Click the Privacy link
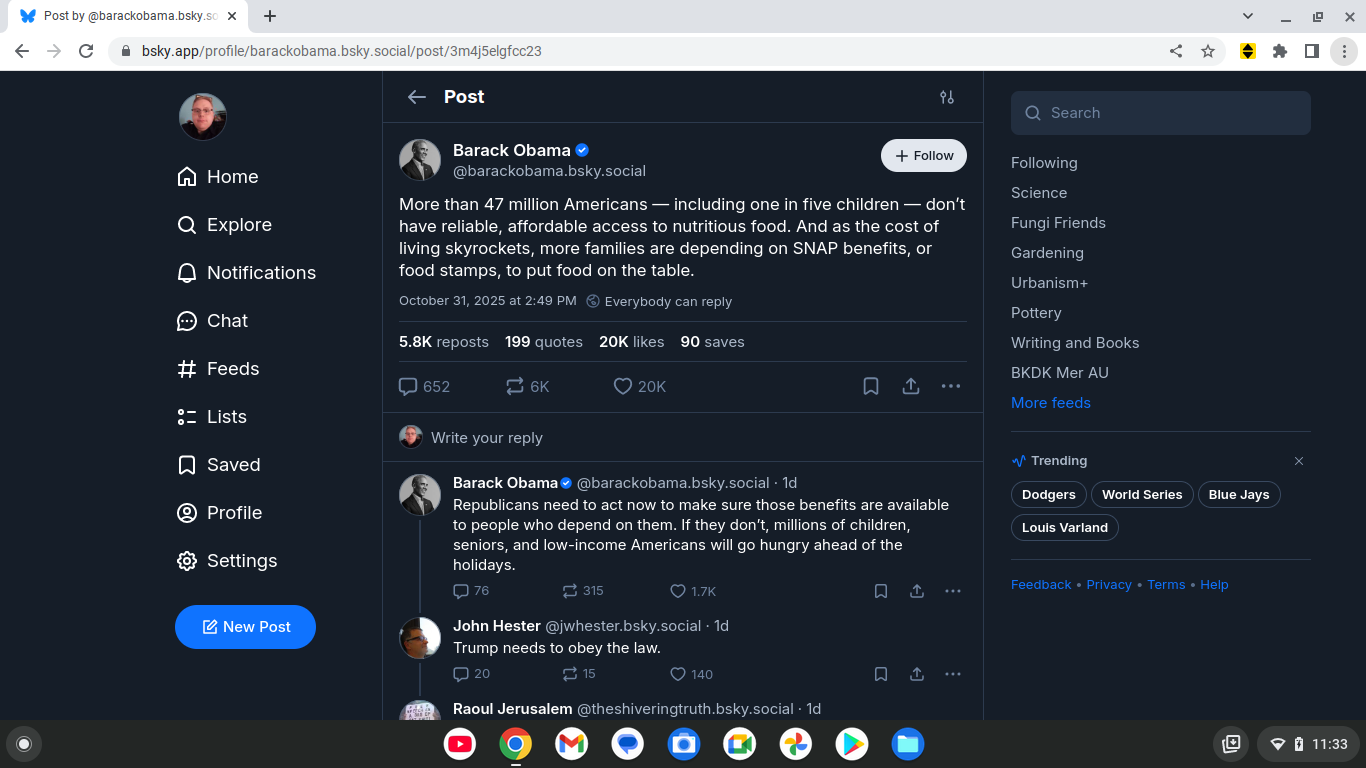1366x768 pixels. point(1109,585)
